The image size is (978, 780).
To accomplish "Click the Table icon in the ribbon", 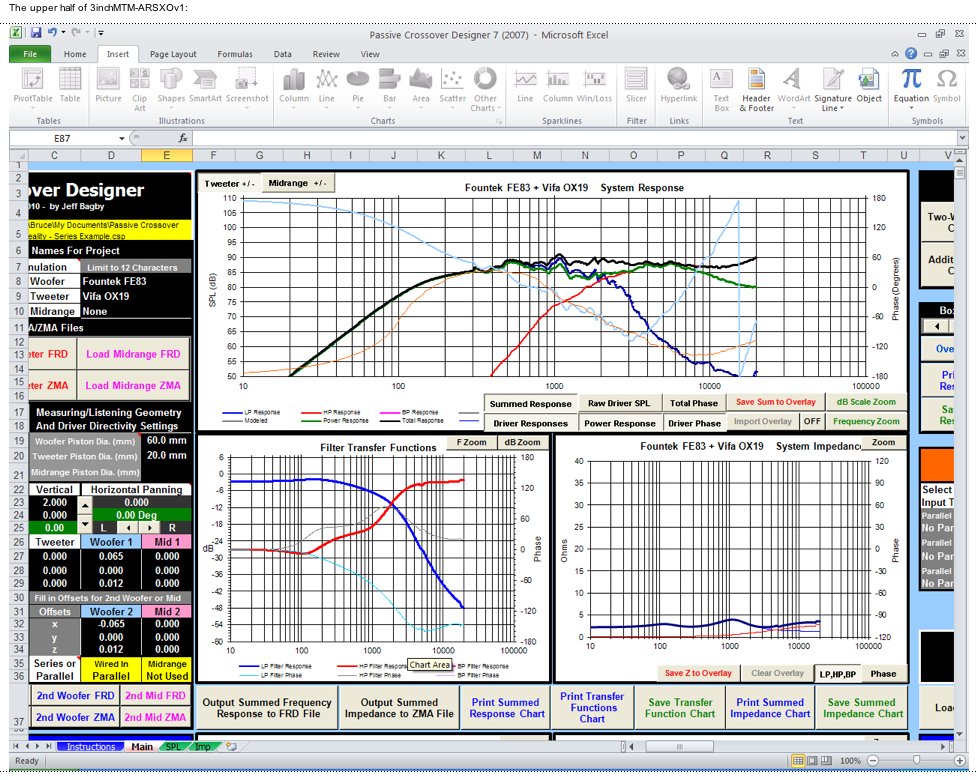I will pyautogui.click(x=70, y=85).
